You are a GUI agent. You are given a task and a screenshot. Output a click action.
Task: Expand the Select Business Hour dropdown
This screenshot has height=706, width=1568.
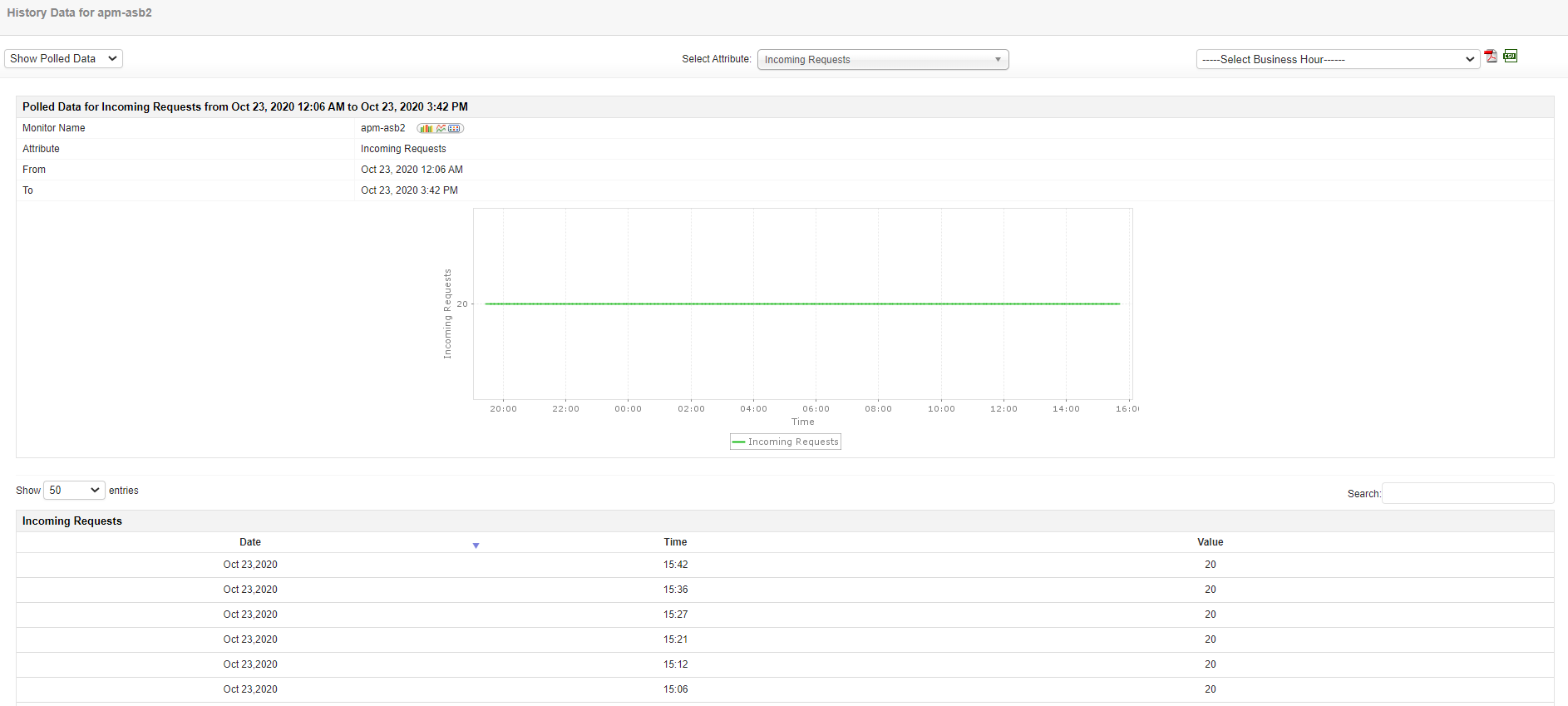(x=1337, y=60)
